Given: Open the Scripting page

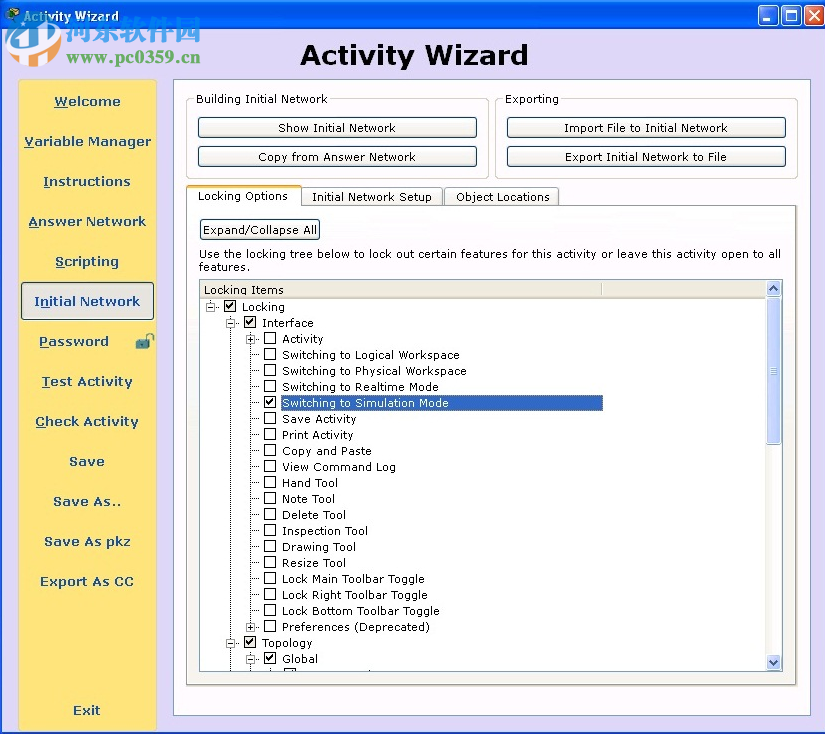Looking at the screenshot, I should [87, 262].
